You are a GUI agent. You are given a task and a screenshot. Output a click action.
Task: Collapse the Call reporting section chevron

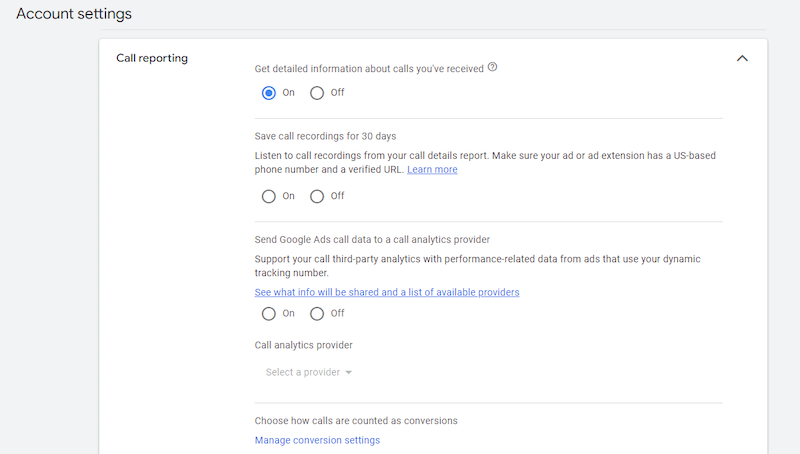(742, 59)
